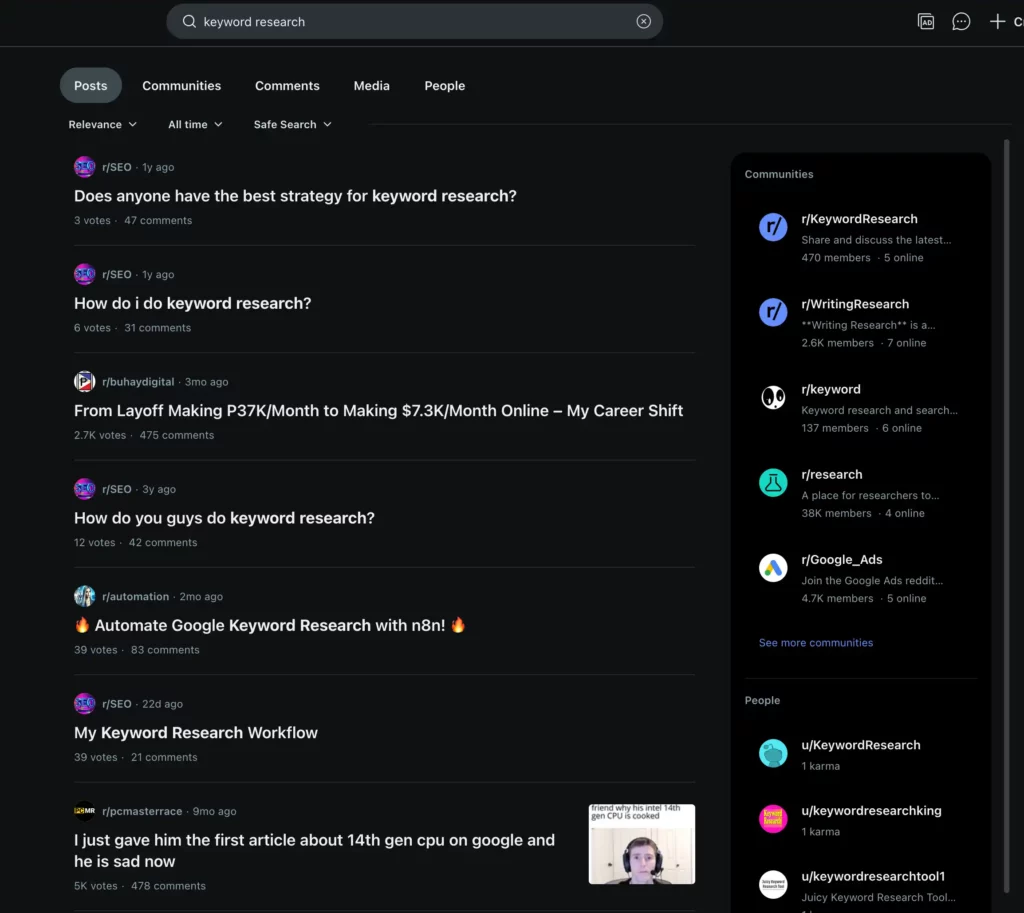Click the r/research flask icon
The height and width of the screenshot is (913, 1024).
pos(772,483)
